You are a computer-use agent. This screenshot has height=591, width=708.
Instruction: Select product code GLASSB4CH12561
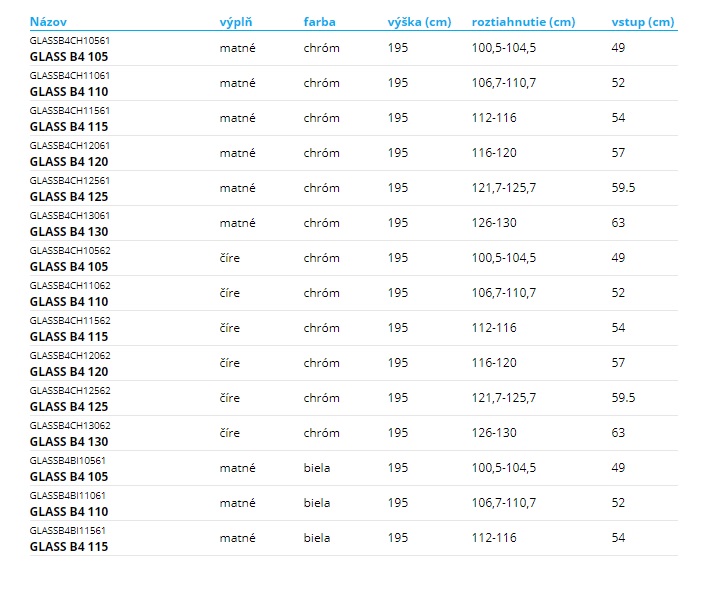coord(70,181)
